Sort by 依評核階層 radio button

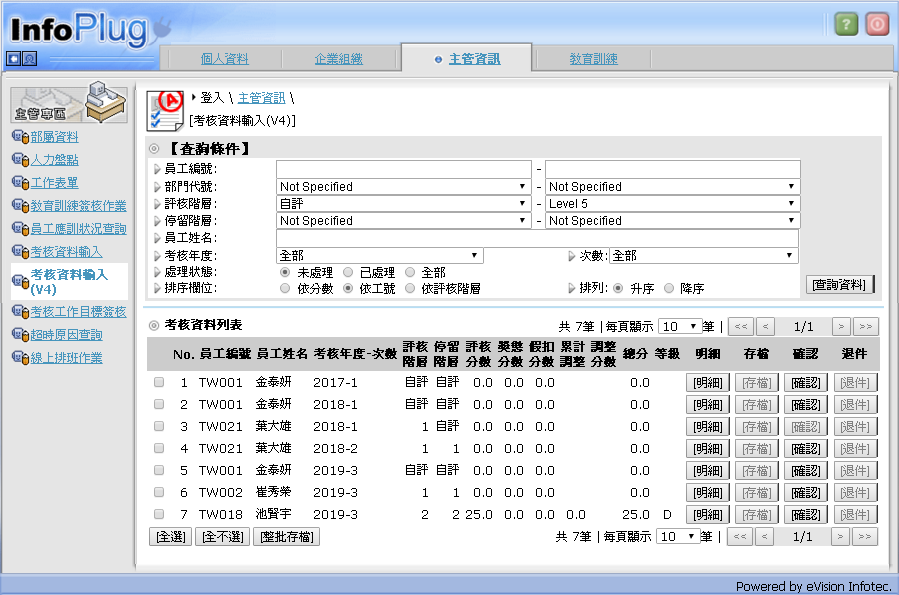410,288
